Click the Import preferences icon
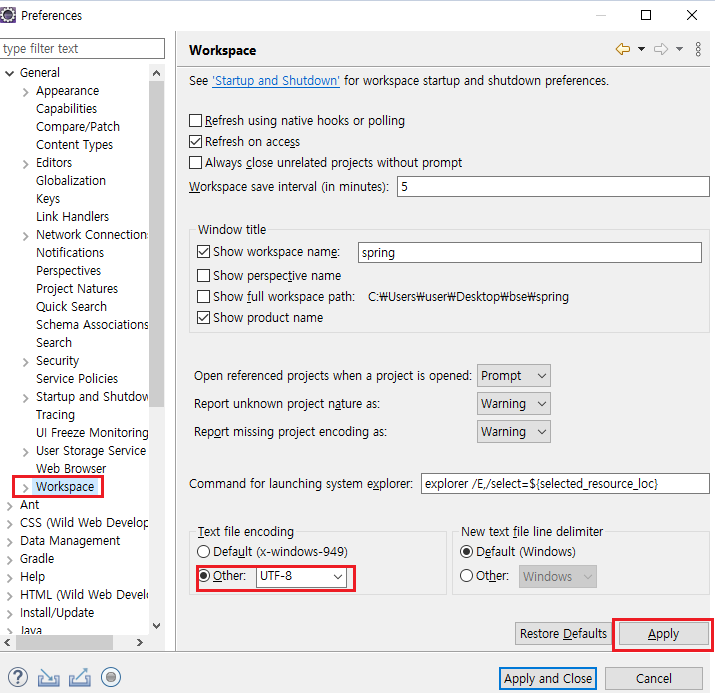 coord(49,677)
